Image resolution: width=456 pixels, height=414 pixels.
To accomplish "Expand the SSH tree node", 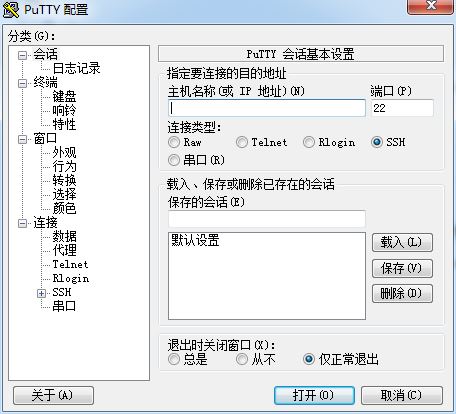I will tap(41, 293).
